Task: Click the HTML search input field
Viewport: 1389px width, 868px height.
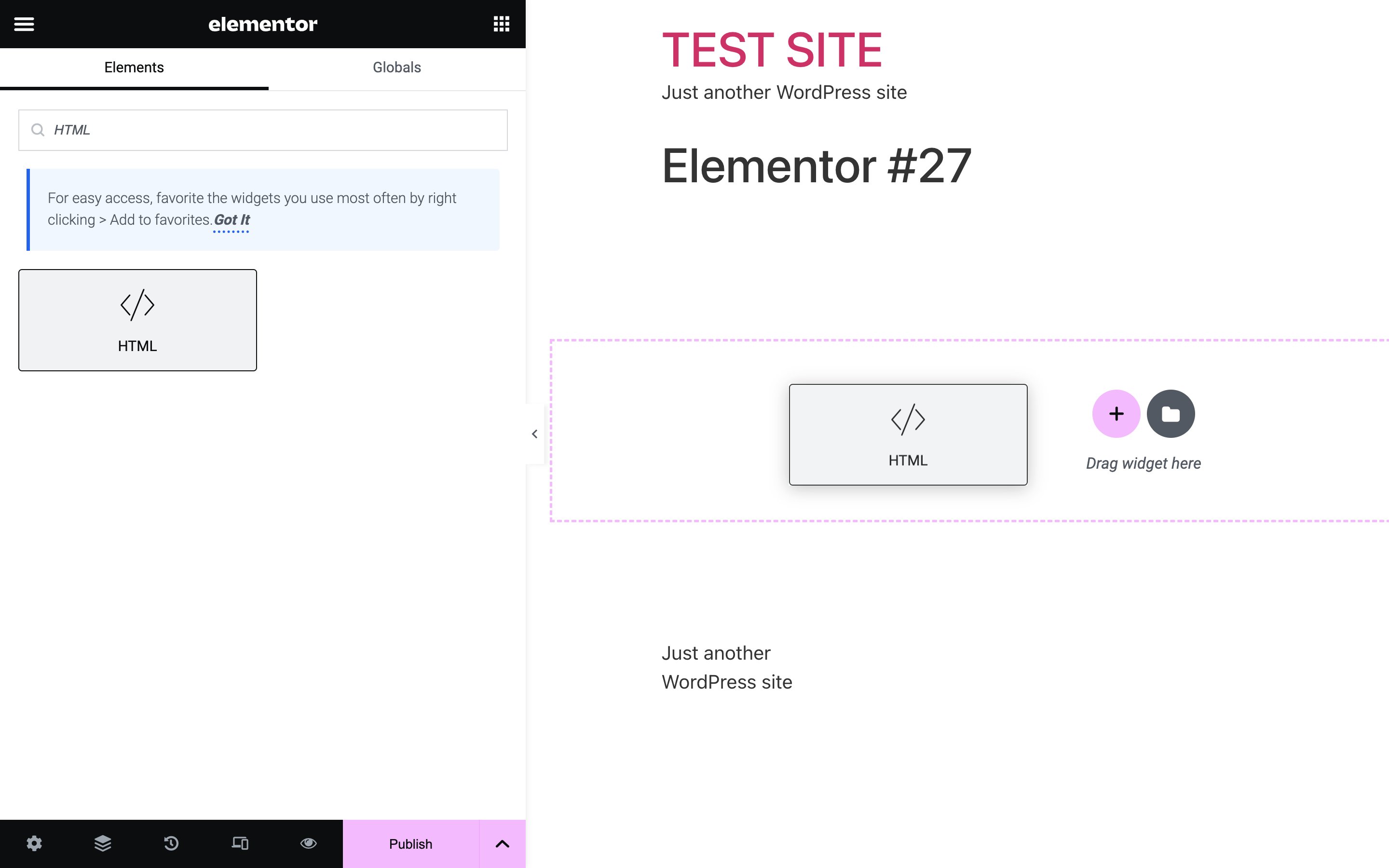Action: pos(262,130)
